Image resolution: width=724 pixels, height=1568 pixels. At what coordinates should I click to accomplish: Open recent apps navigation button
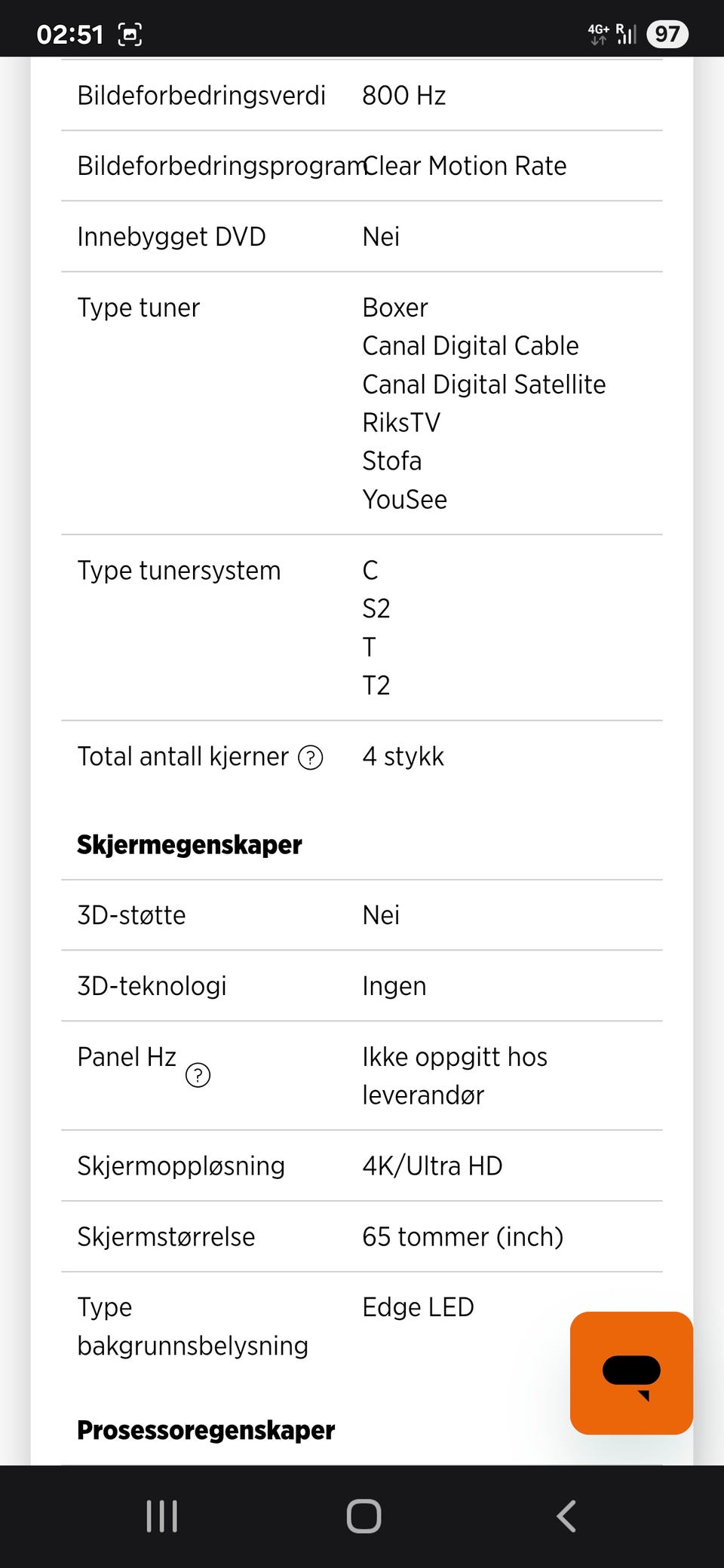(161, 1516)
